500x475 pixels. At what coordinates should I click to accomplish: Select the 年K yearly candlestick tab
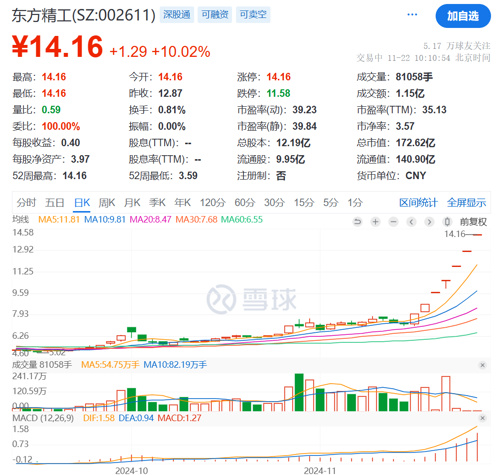[x=183, y=203]
